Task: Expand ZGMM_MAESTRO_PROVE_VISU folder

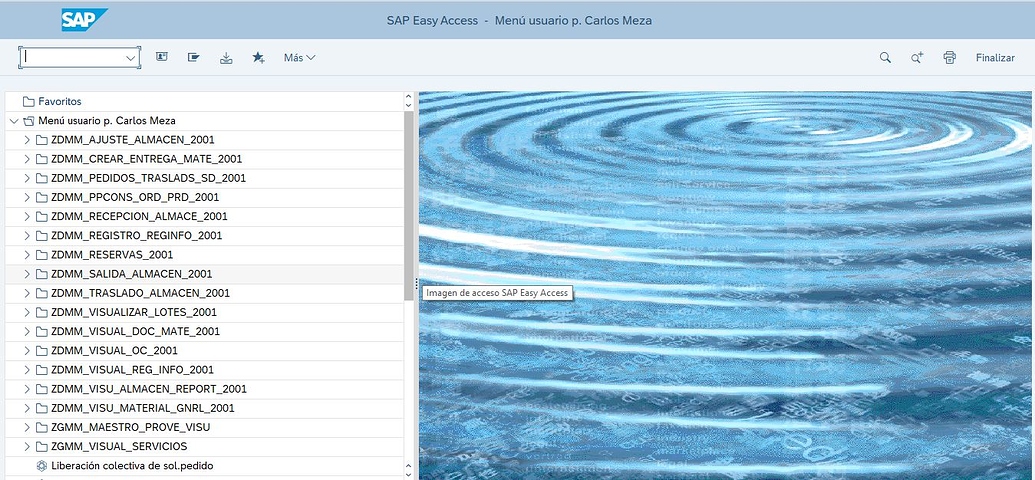Action: (x=27, y=427)
